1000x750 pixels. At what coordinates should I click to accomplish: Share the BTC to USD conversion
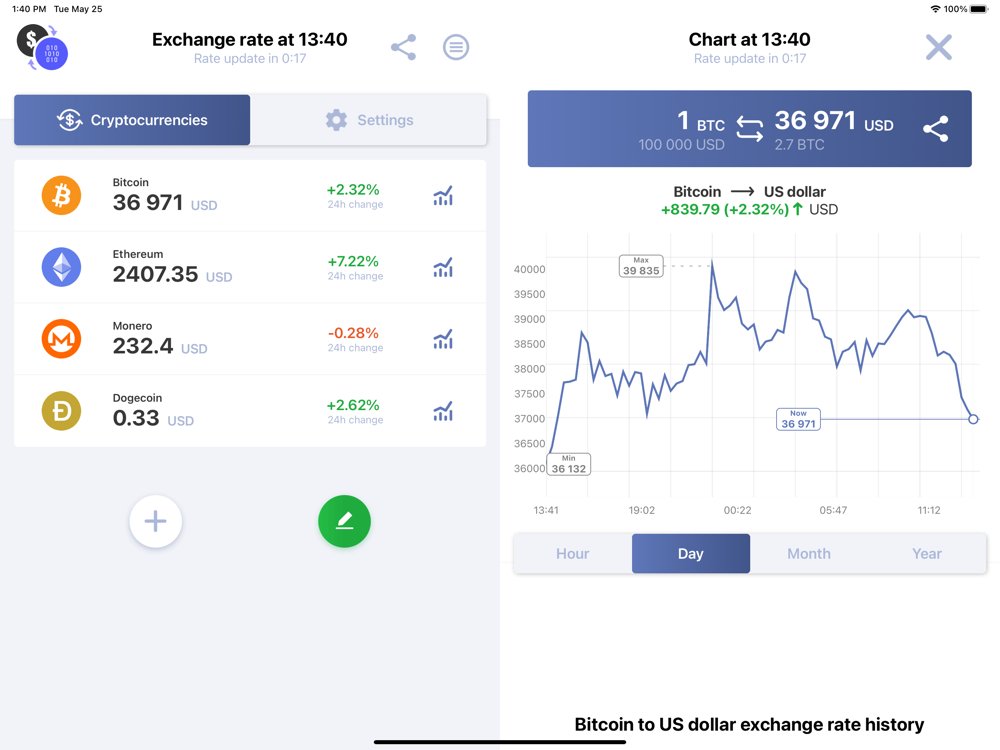936,129
